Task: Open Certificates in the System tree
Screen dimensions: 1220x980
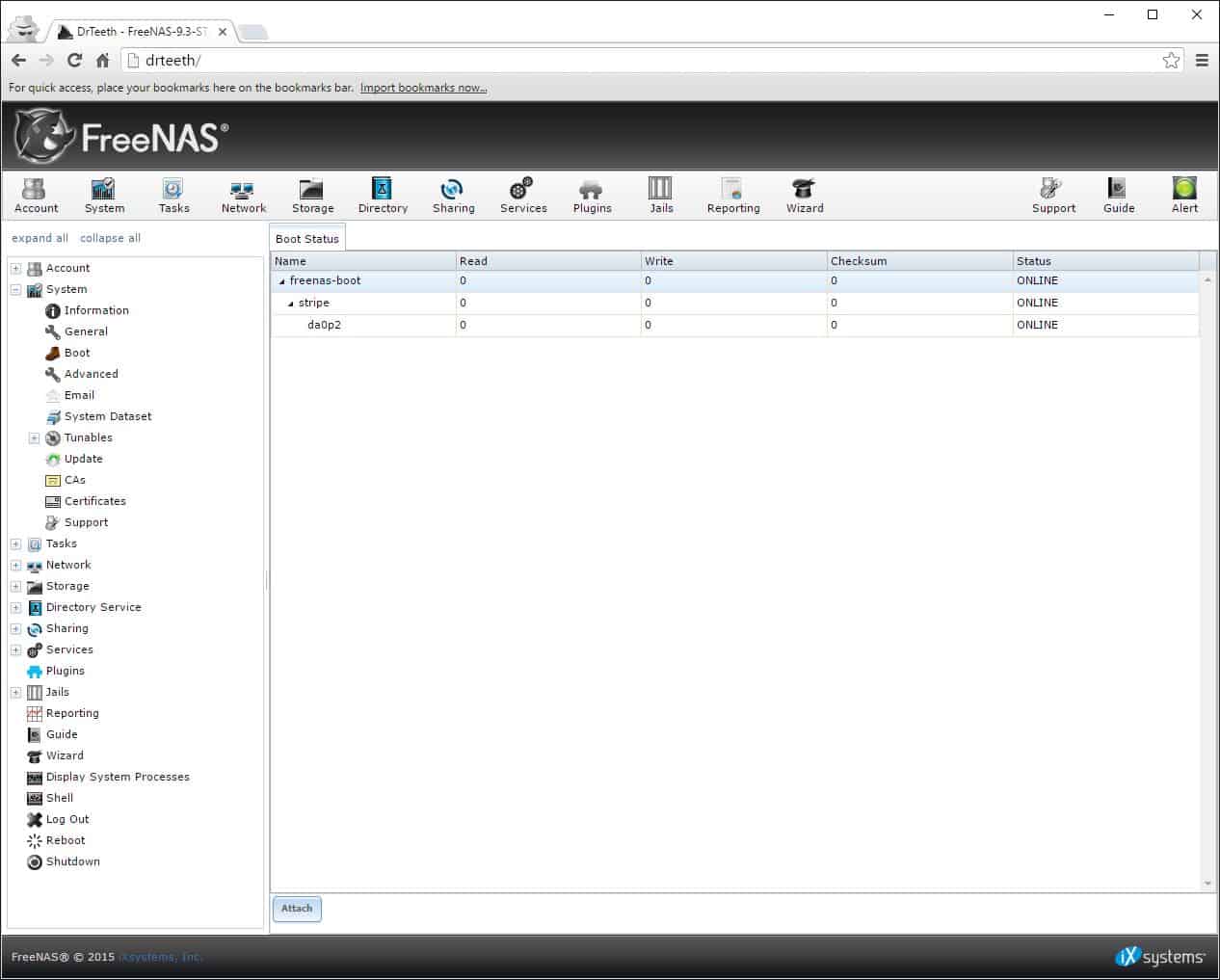Action: 86,501
